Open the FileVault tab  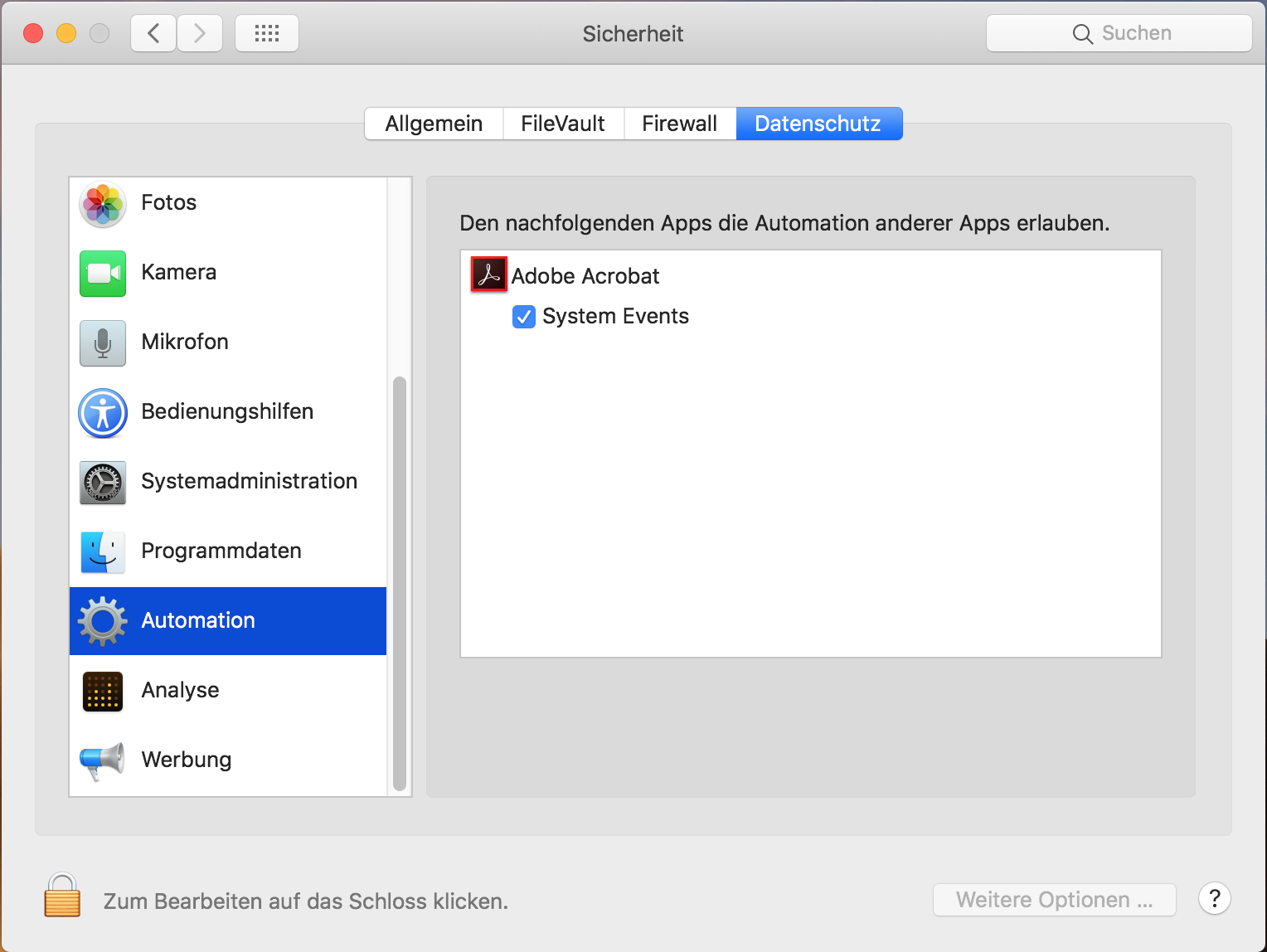[x=562, y=123]
